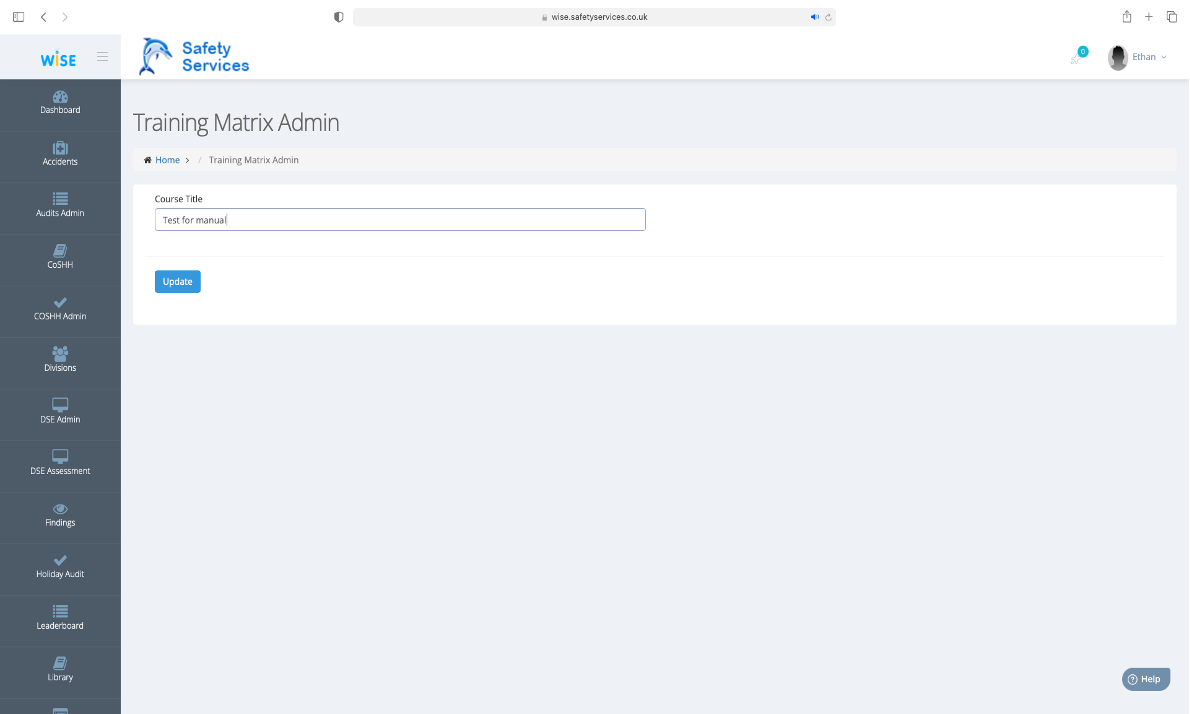Go forward with browser forward arrow

point(65,17)
